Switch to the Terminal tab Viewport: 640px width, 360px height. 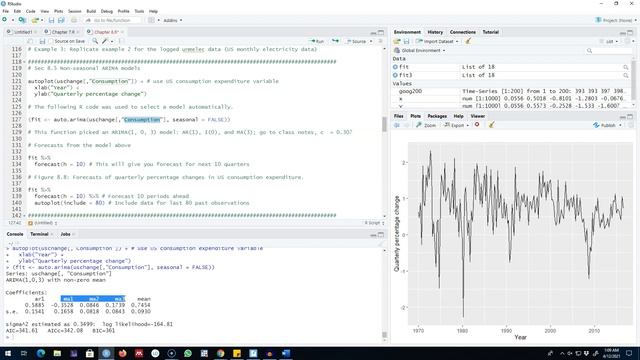click(39, 234)
